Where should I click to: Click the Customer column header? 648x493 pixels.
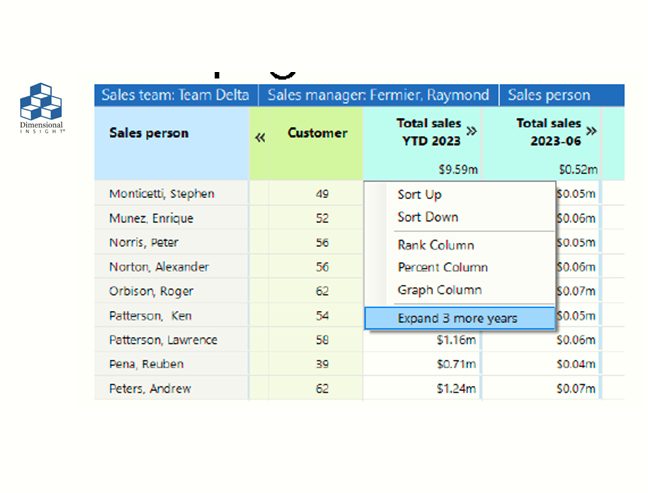[x=317, y=133]
